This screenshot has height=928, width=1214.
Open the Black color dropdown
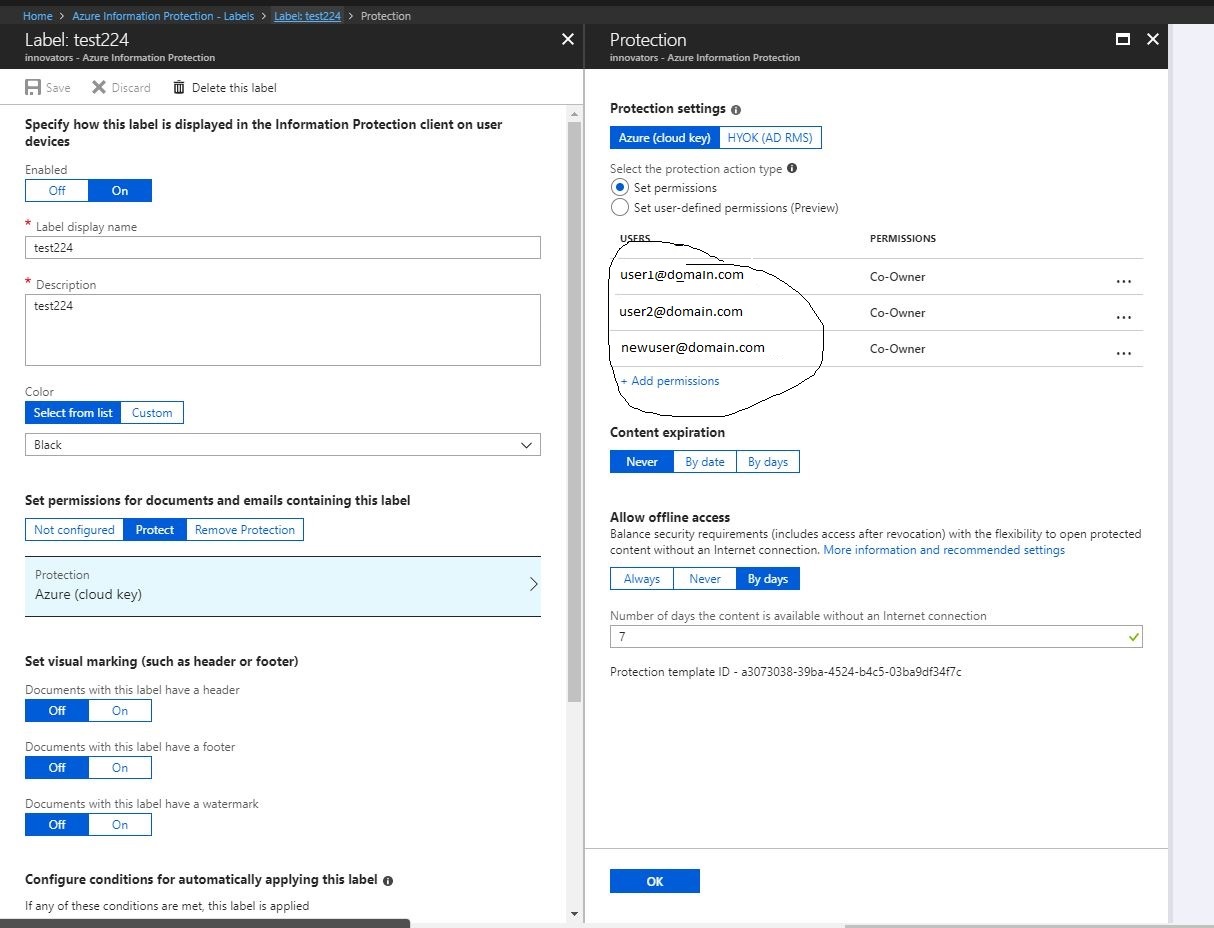click(x=283, y=444)
